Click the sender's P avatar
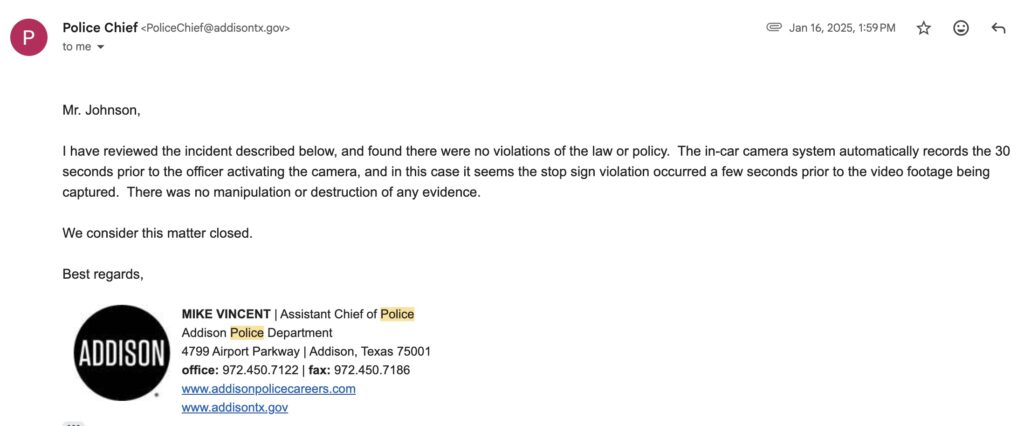The height and width of the screenshot is (426, 1024). pos(28,37)
